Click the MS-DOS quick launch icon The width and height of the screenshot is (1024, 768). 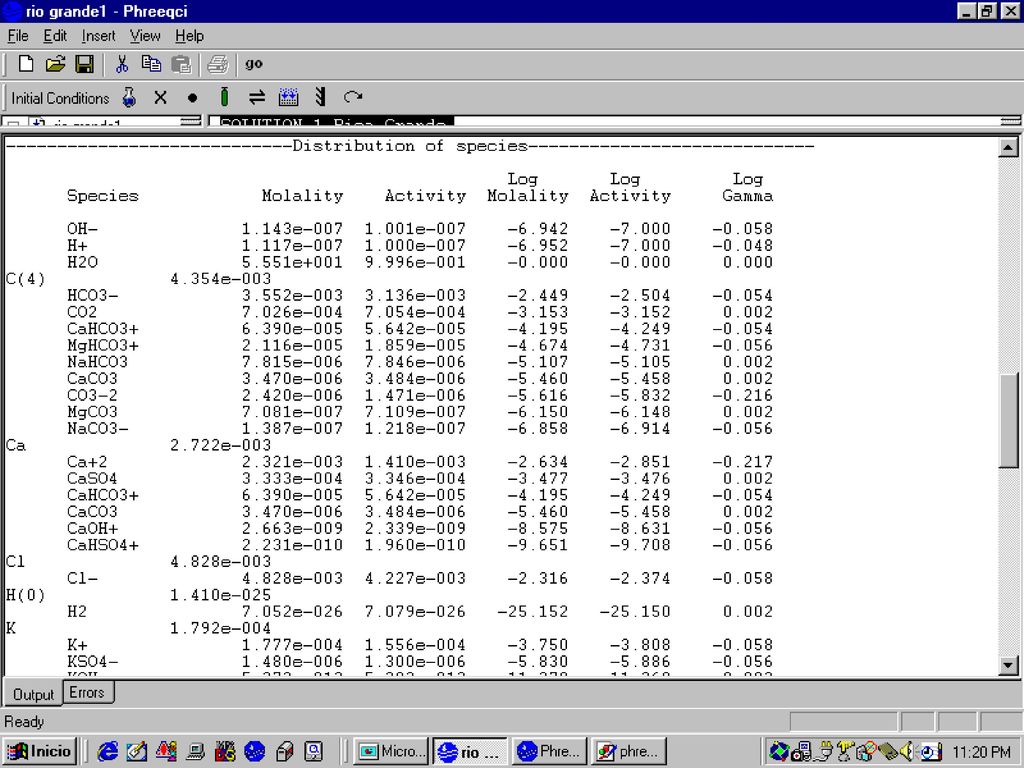click(x=225, y=752)
